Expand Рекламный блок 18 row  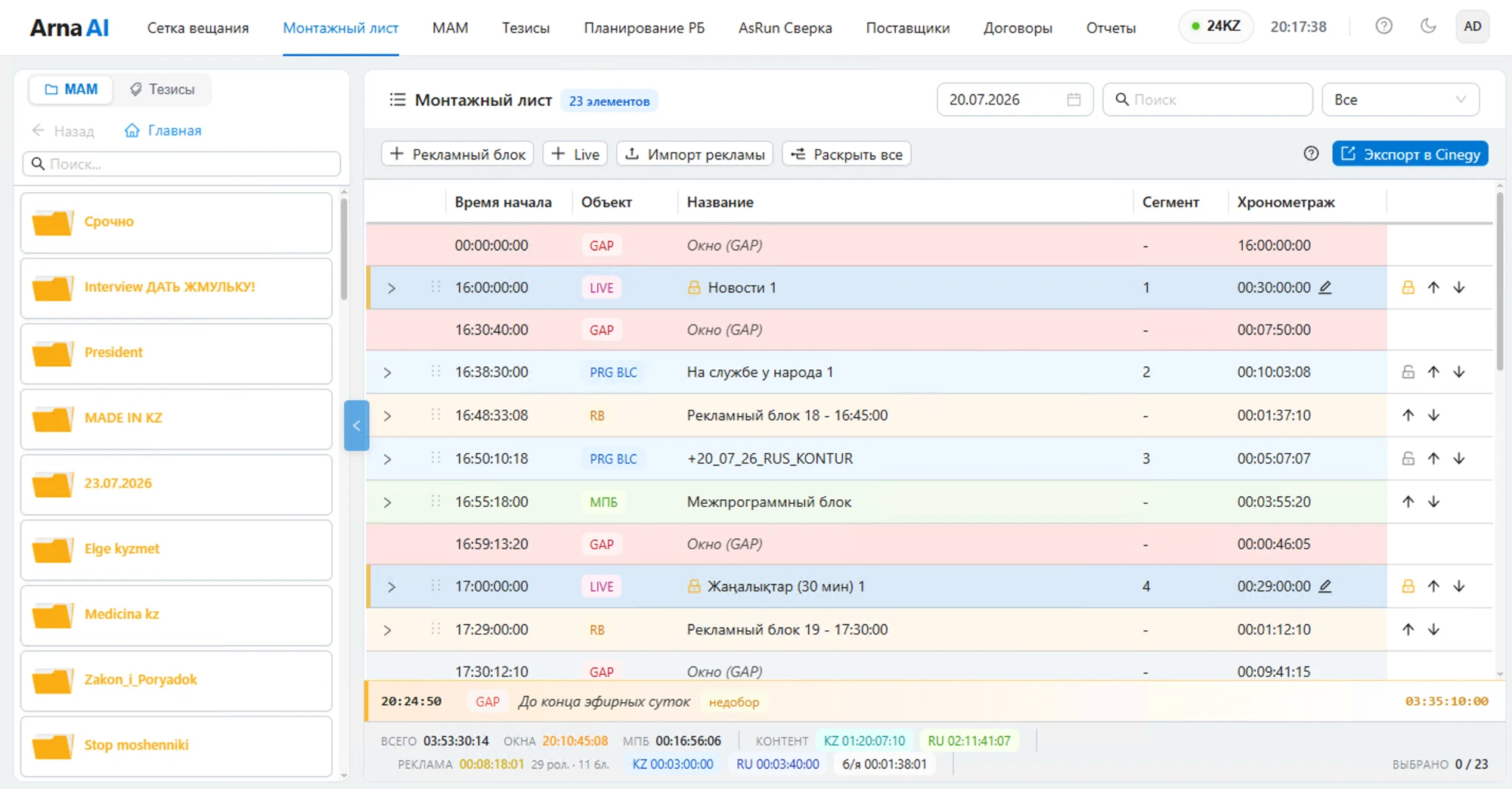pyautogui.click(x=387, y=416)
